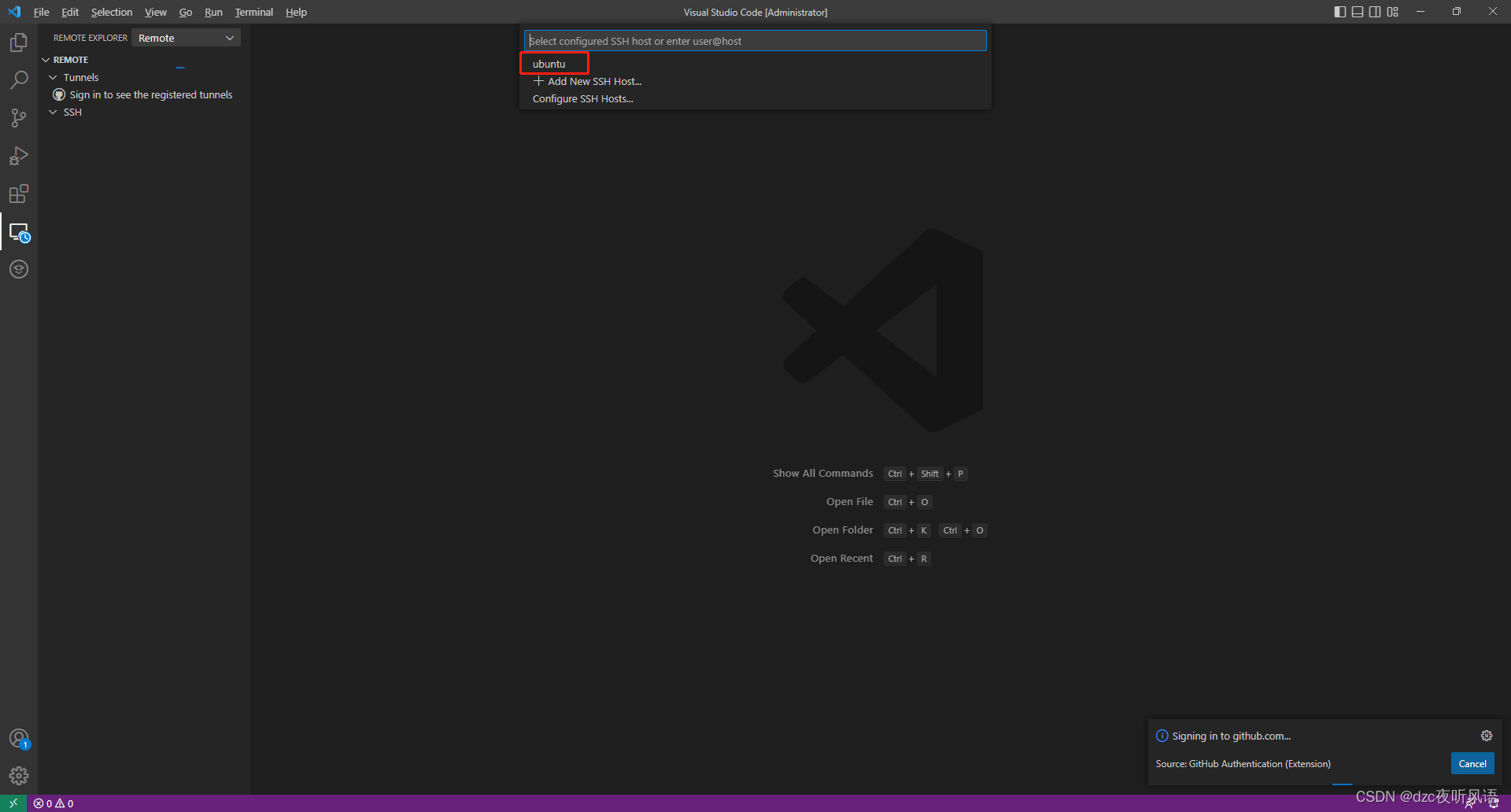Open the Remote Explorer type dropdown
This screenshot has height=812, width=1511.
tap(185, 37)
